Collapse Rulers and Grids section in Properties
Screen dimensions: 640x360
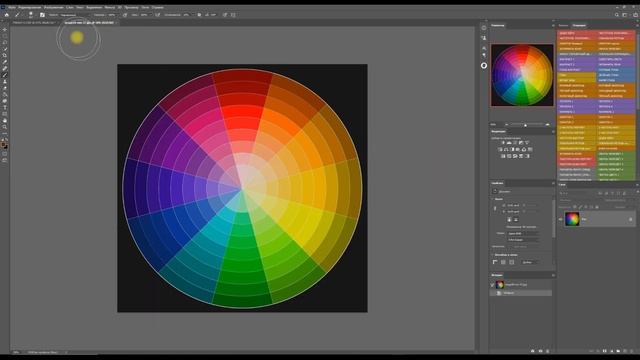tap(492, 255)
